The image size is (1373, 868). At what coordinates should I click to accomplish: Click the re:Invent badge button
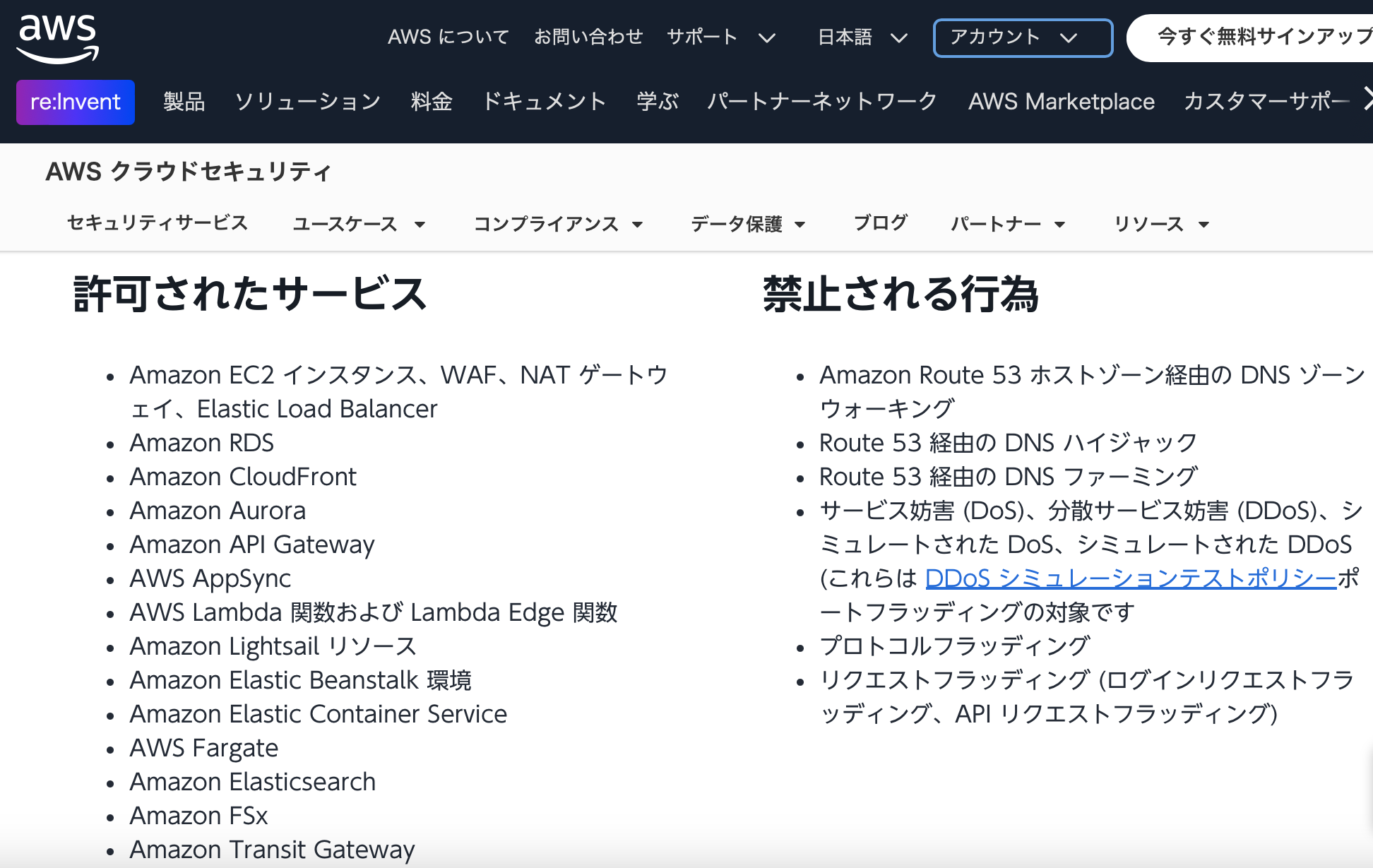76,102
